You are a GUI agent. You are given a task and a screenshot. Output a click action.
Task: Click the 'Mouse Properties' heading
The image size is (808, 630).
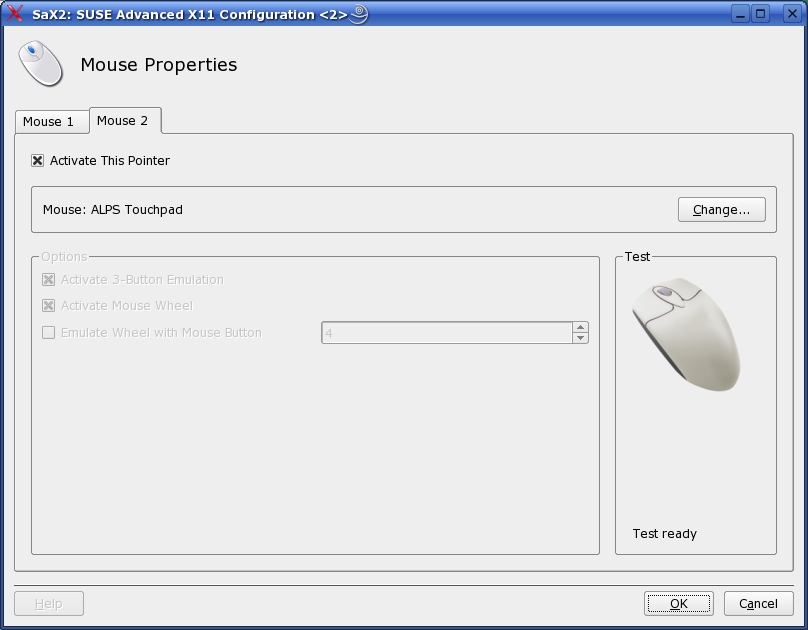click(x=159, y=65)
